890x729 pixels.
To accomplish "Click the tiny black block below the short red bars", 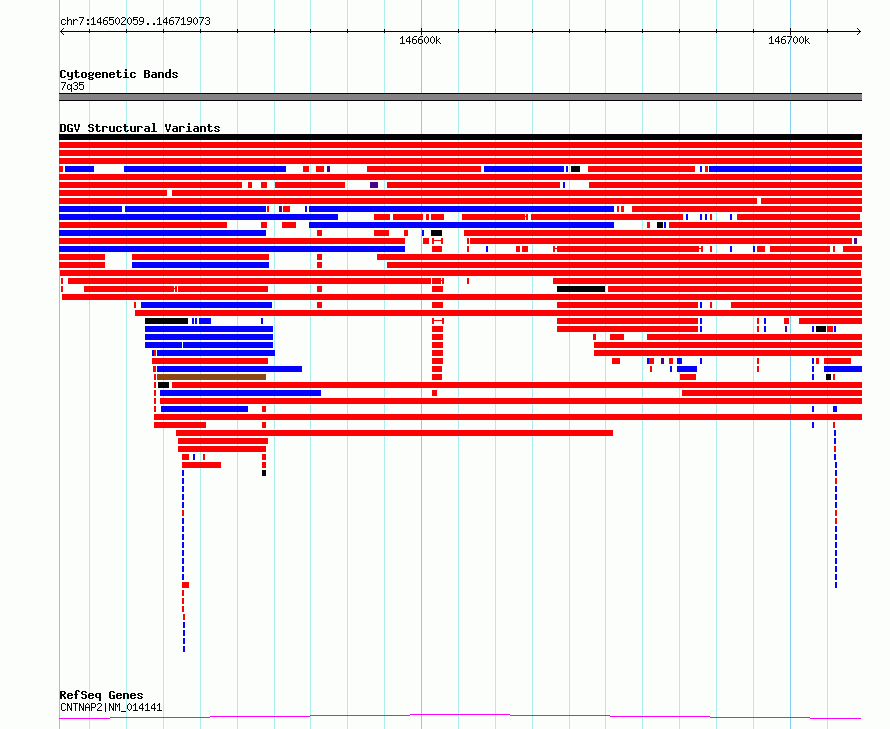I will [x=264, y=473].
